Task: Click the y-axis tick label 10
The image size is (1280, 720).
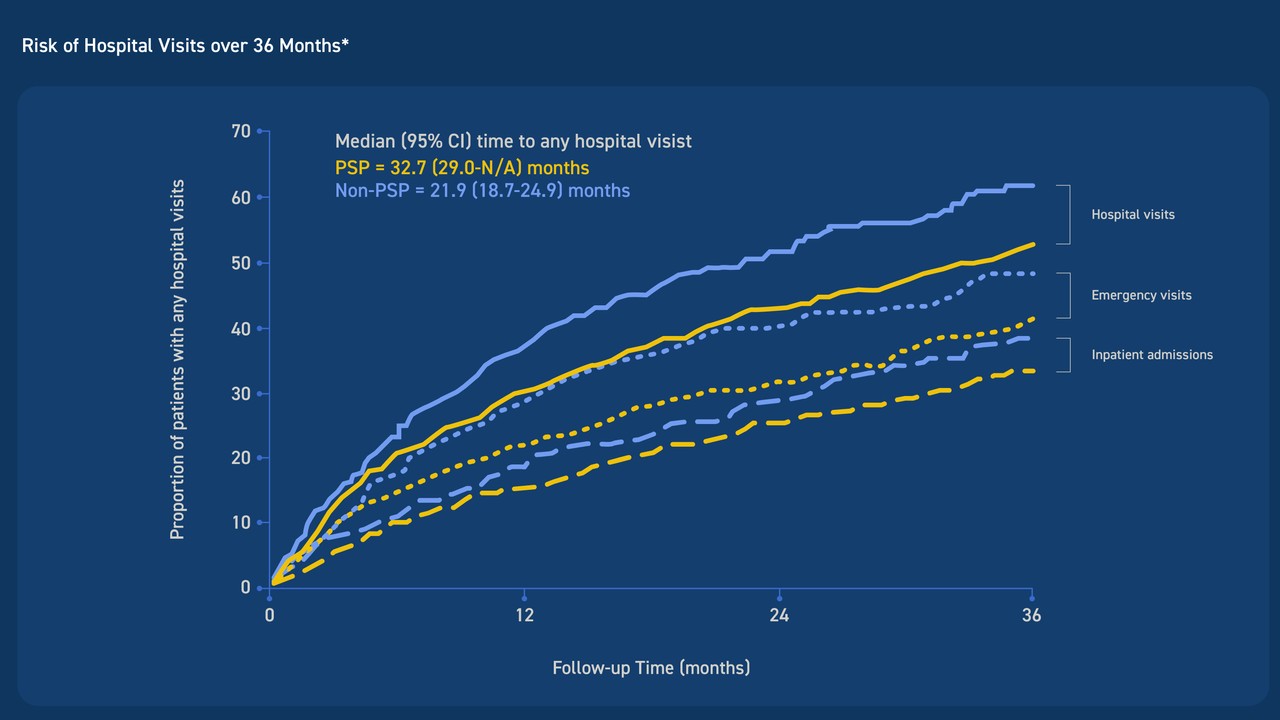Action: pos(240,522)
